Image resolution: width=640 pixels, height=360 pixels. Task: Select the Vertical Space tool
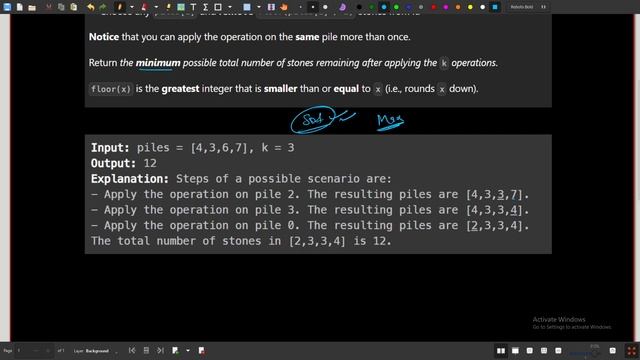(x=271, y=7)
